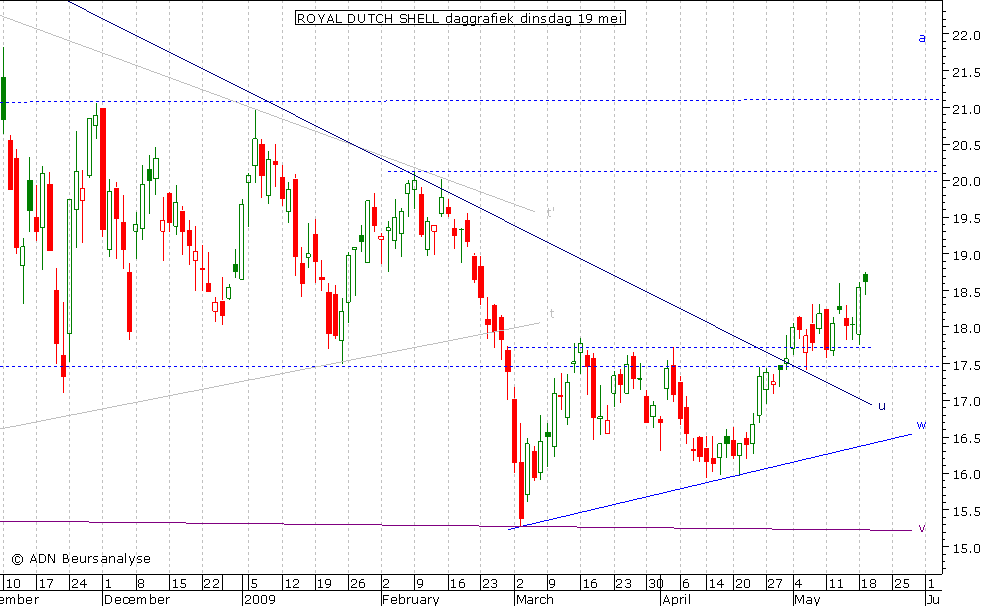Viewport: 983px width, 606px height.
Task: Click the 17.5 value on price axis
Action: coord(965,365)
